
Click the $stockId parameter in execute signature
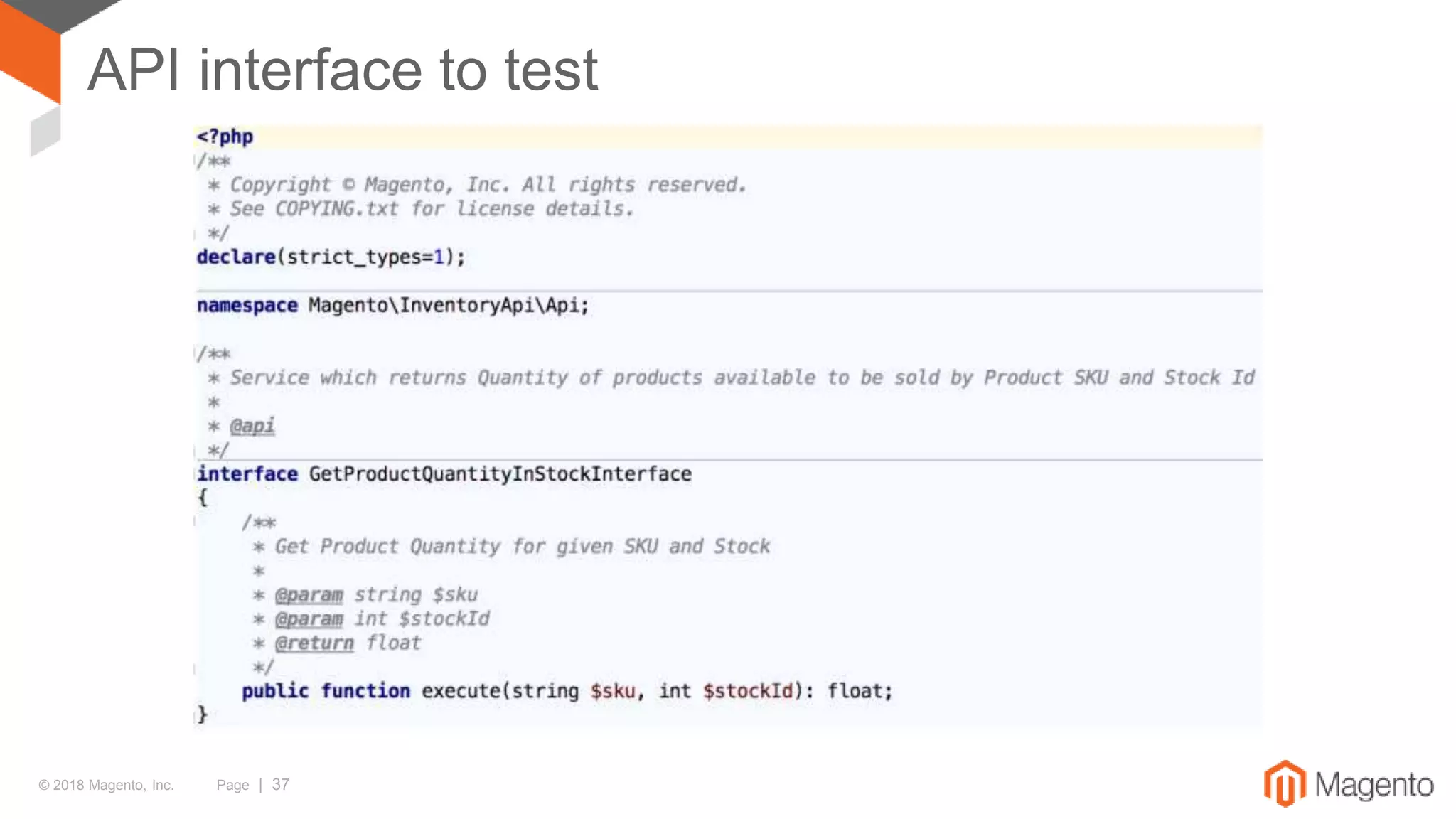[748, 691]
